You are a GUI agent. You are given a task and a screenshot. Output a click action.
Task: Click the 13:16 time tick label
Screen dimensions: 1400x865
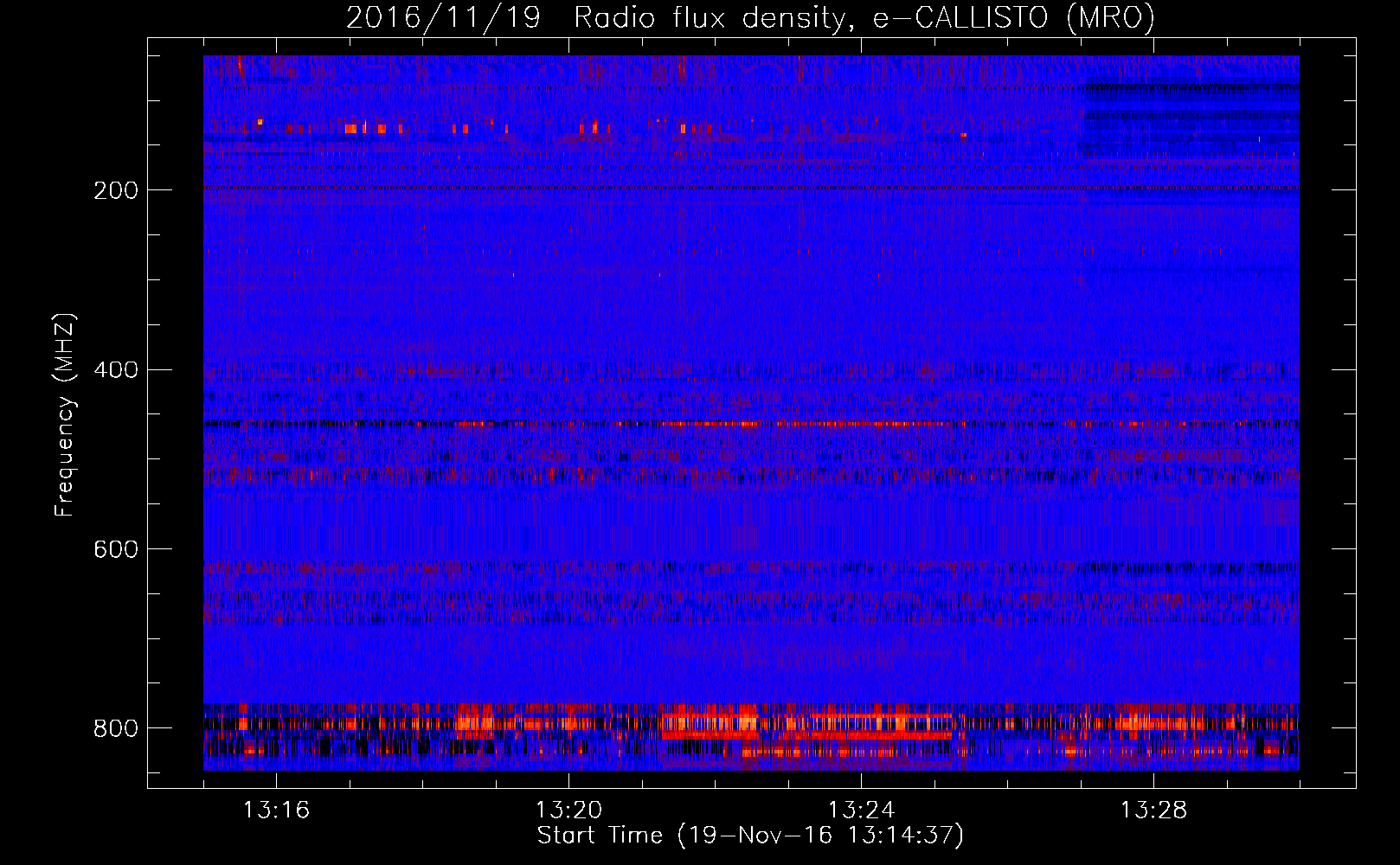pos(276,811)
